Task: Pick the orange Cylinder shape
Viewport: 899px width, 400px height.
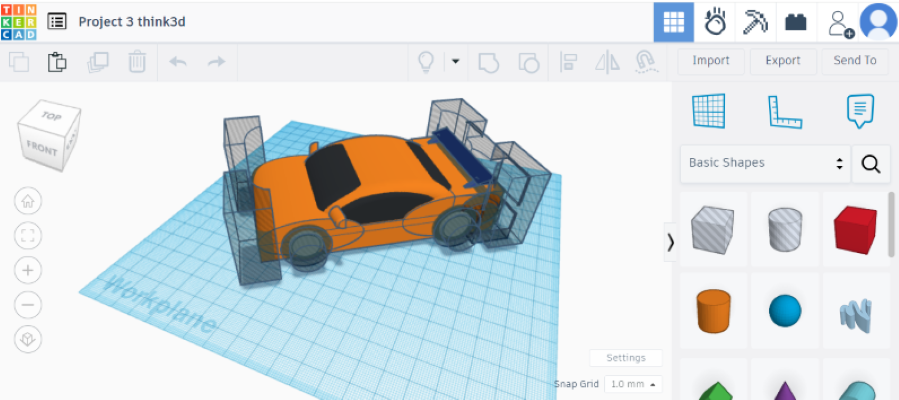Action: pyautogui.click(x=713, y=311)
